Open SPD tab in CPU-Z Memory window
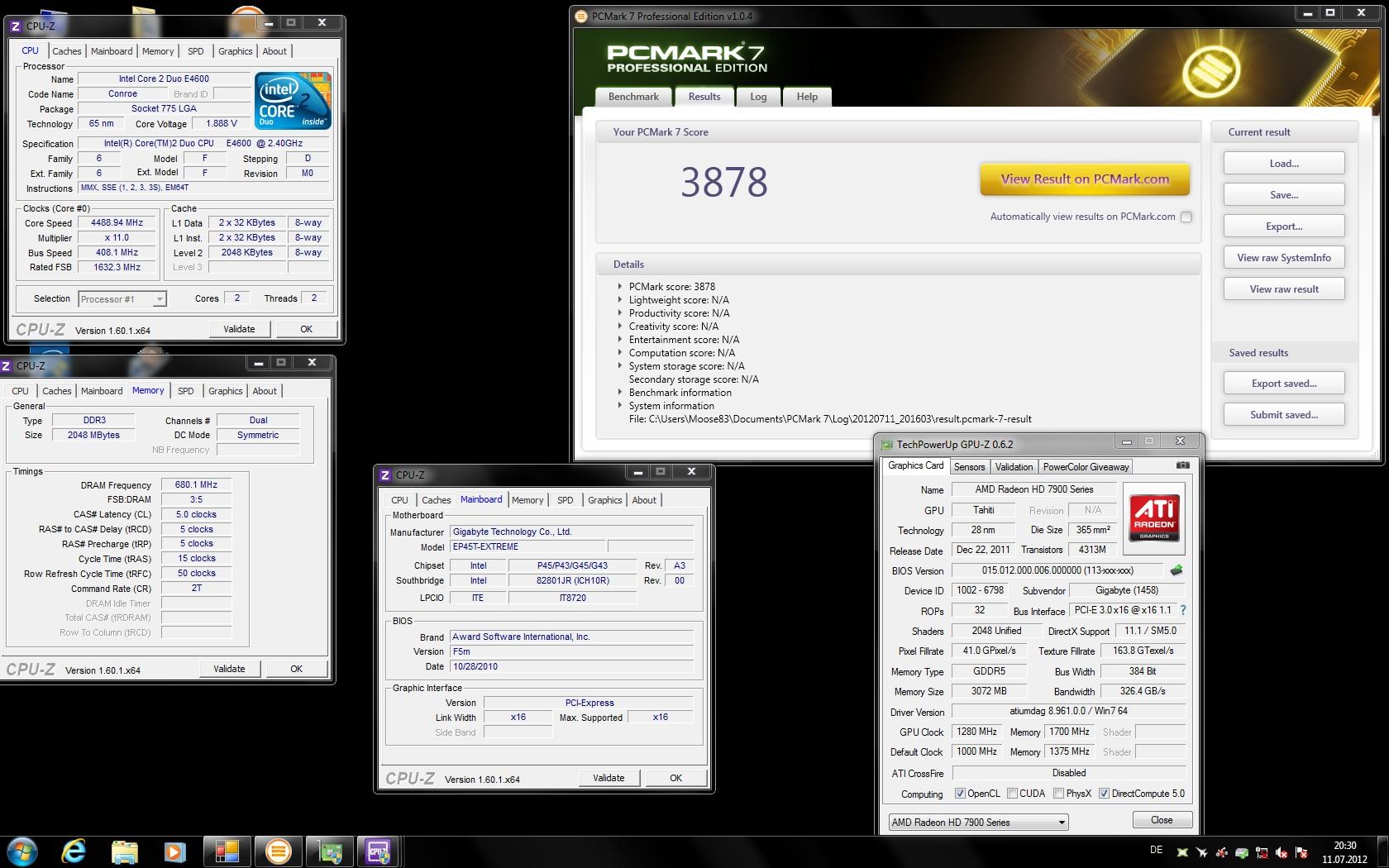 tap(186, 391)
